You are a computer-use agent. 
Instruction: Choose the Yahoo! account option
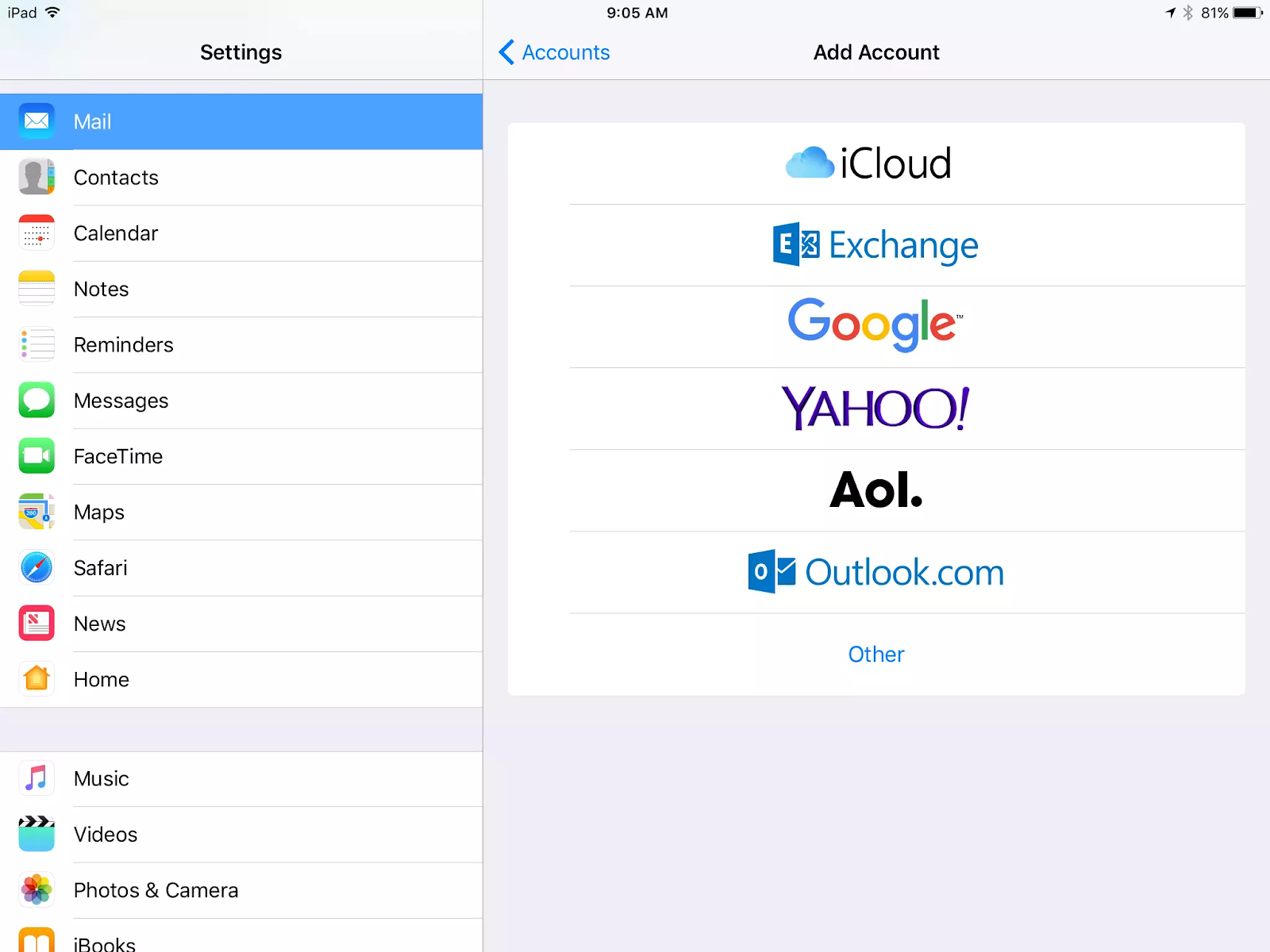coord(876,409)
